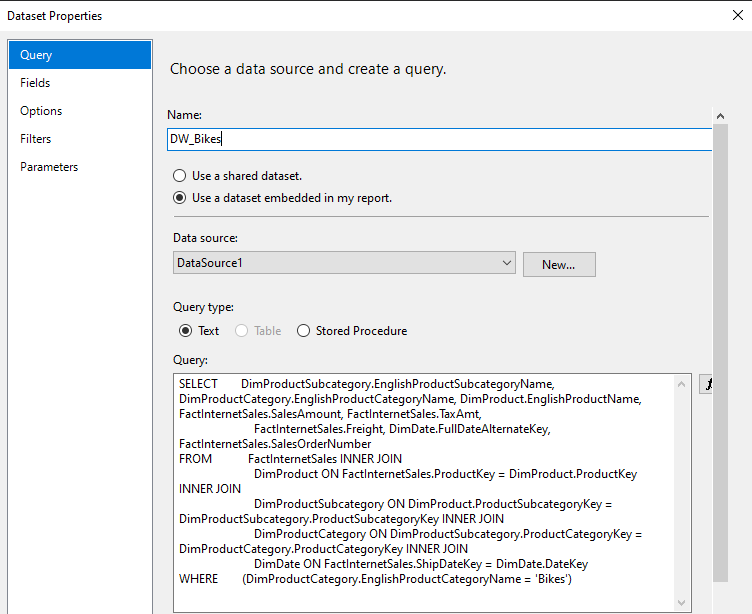Image resolution: width=752 pixels, height=614 pixels.
Task: Select 'Use a shared dataset' radio option
Action: (180, 176)
